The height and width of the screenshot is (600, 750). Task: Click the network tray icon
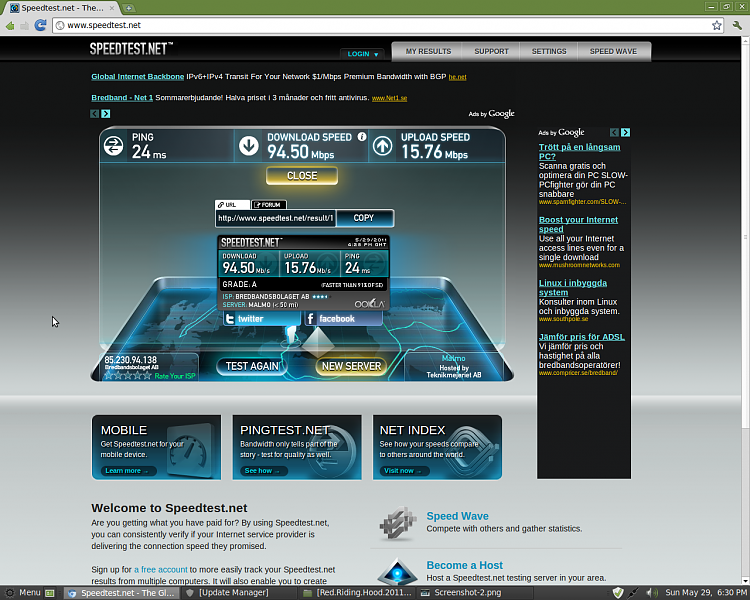[634, 593]
